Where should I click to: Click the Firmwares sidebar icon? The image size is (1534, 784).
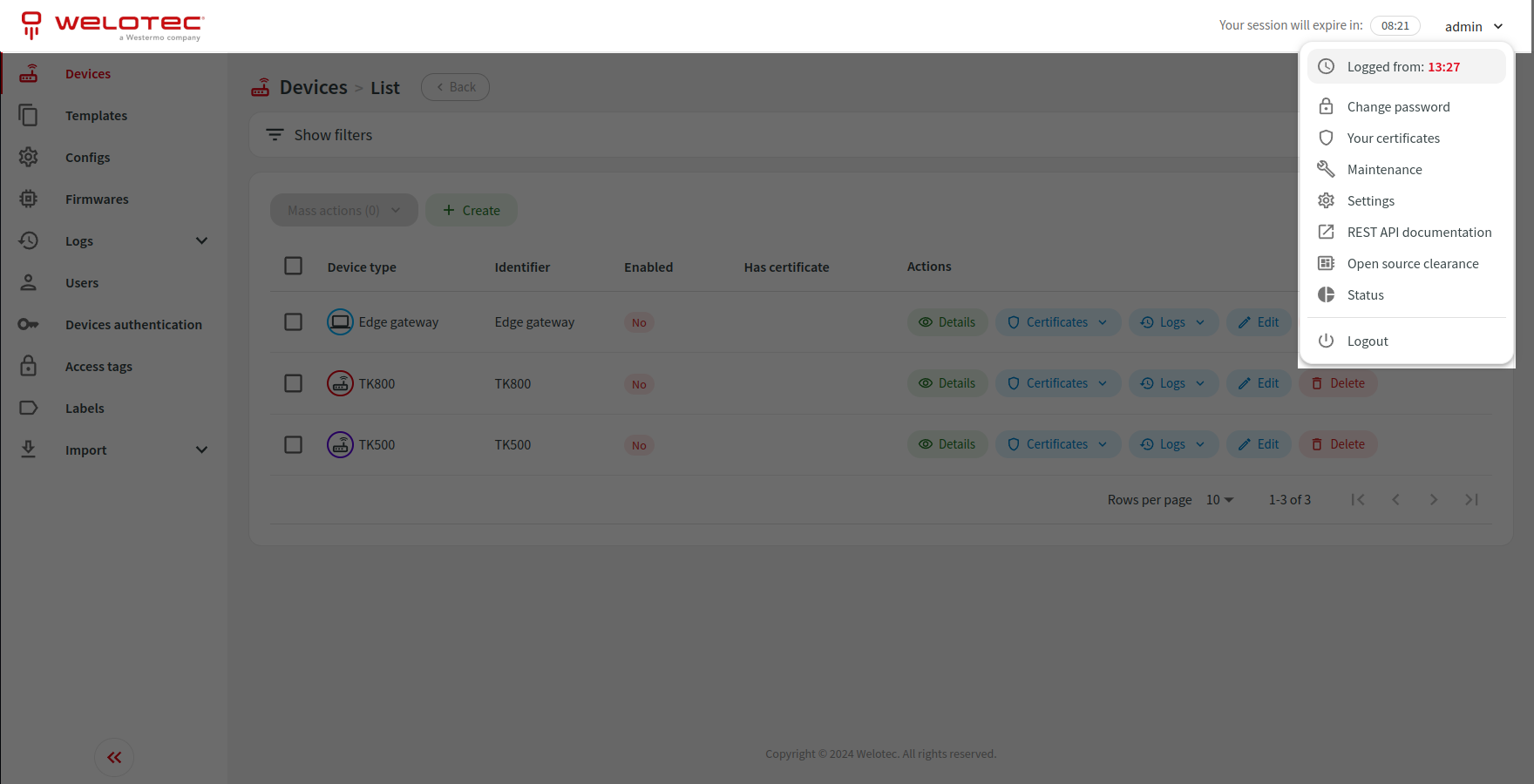pyautogui.click(x=29, y=199)
